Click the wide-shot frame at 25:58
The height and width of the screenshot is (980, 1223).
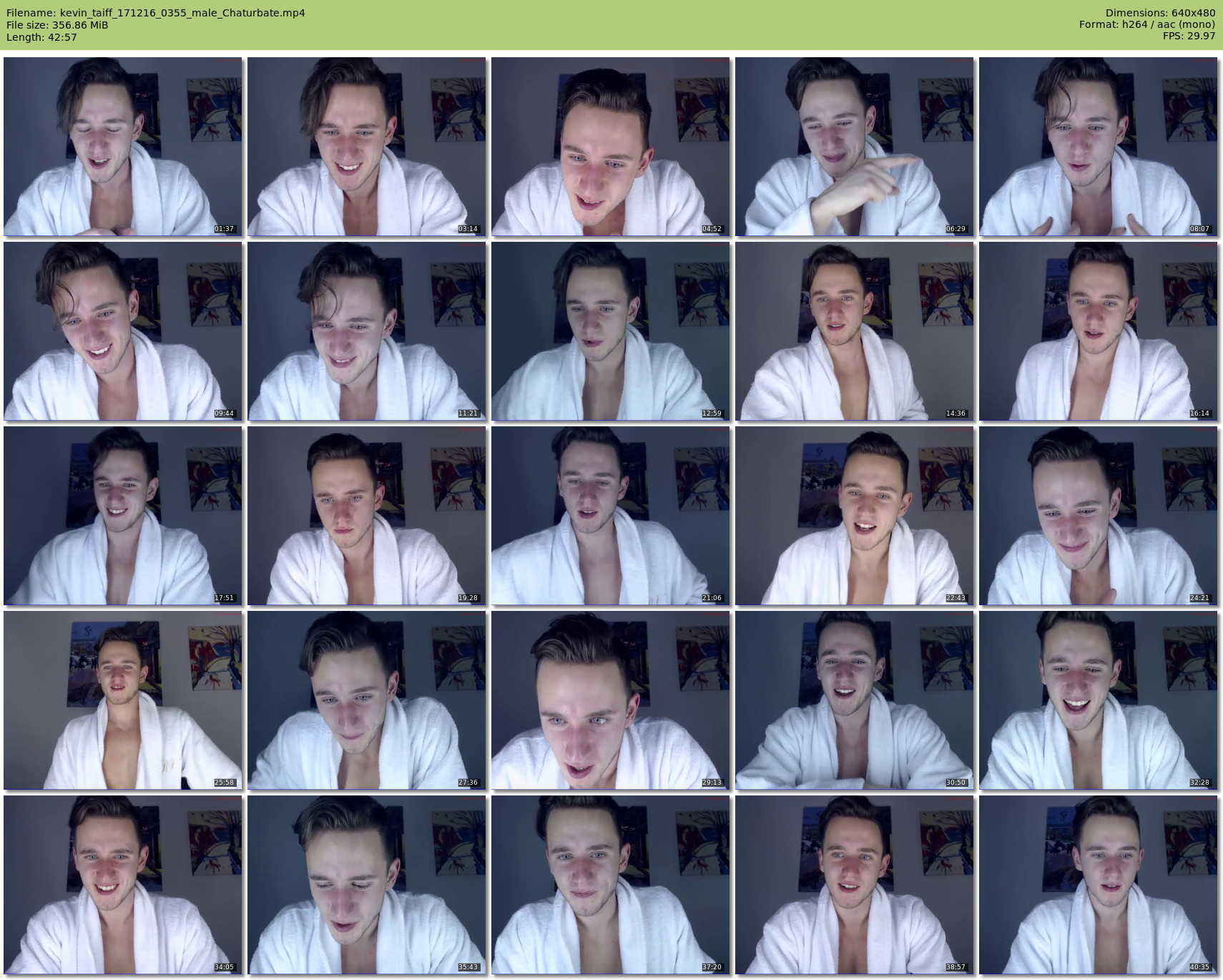point(122,700)
